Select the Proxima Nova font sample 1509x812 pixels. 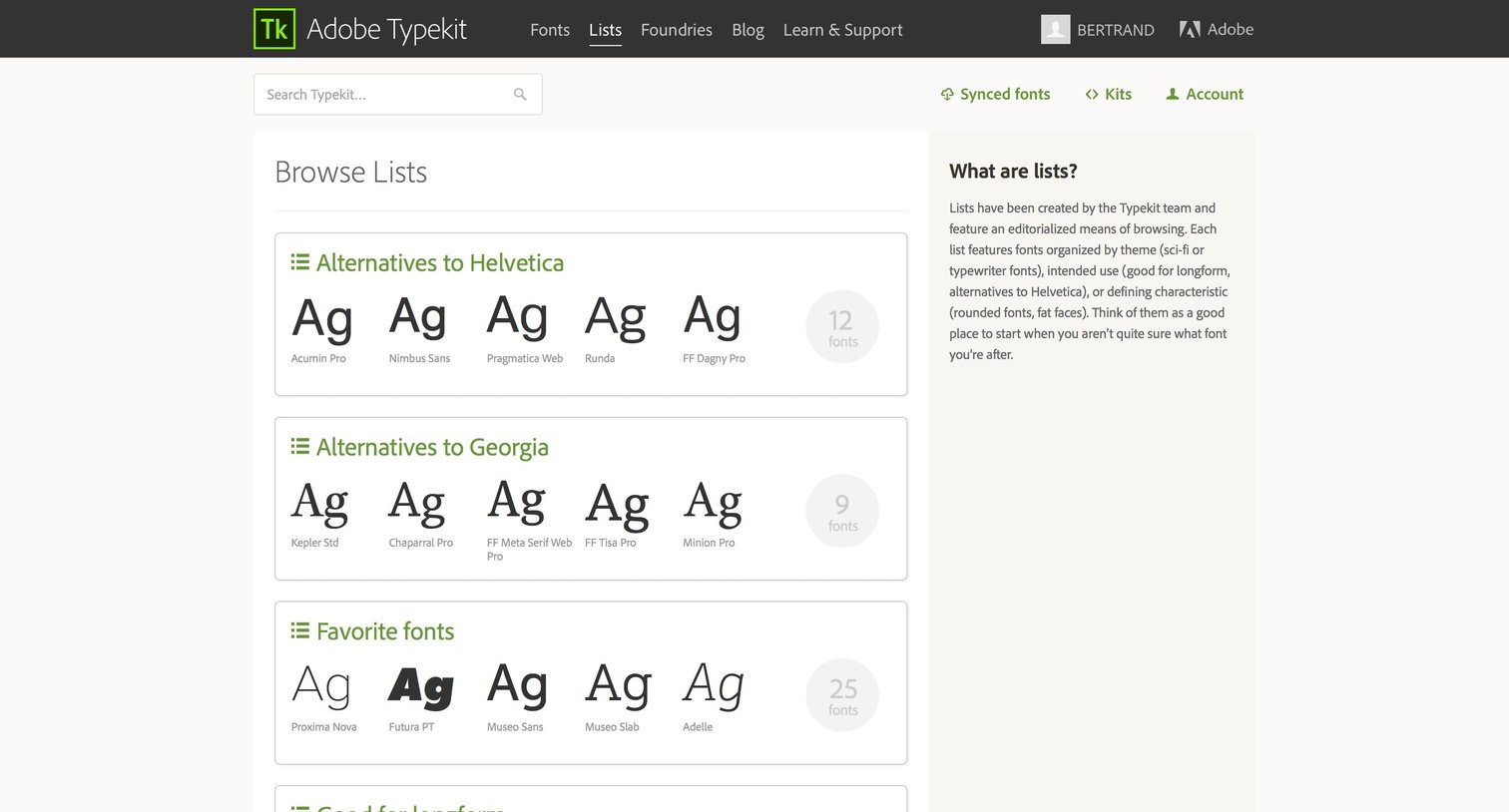(x=323, y=697)
